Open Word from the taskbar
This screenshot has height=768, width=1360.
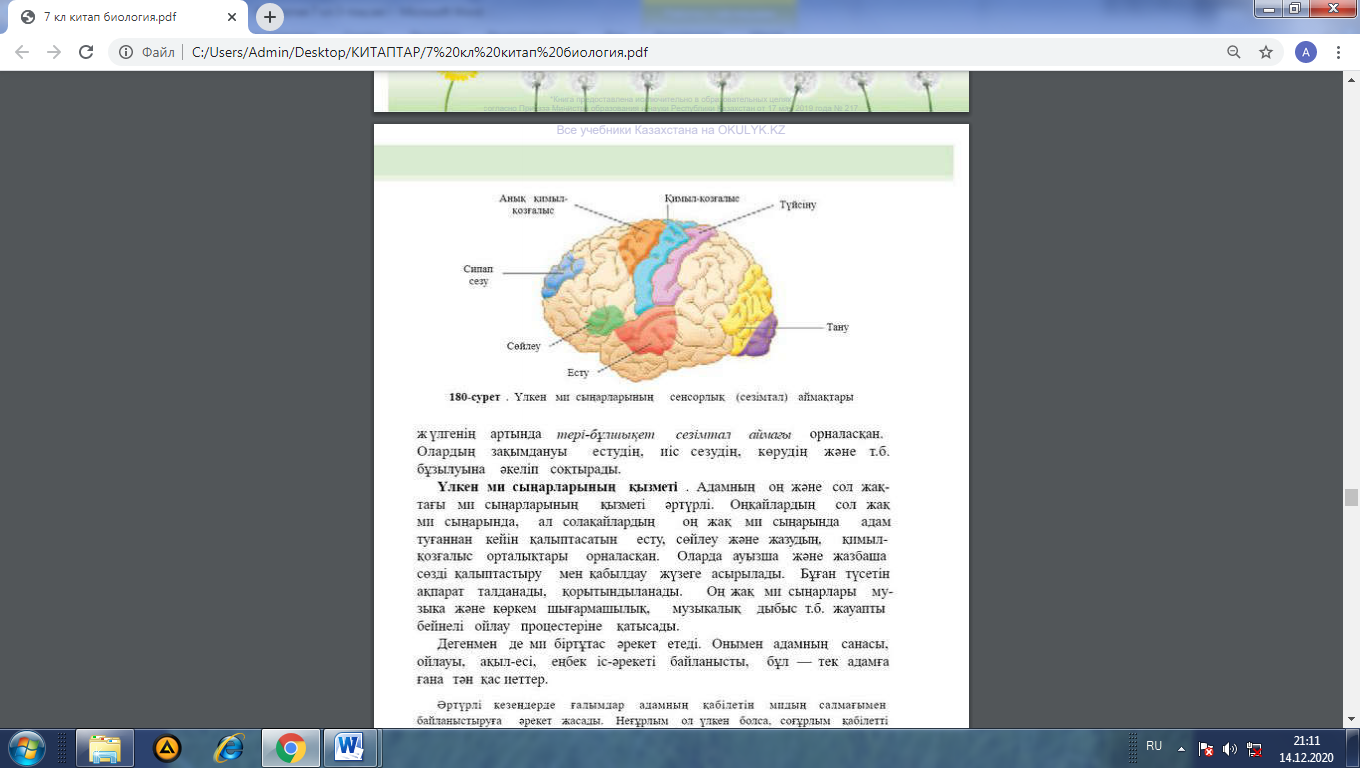point(350,748)
